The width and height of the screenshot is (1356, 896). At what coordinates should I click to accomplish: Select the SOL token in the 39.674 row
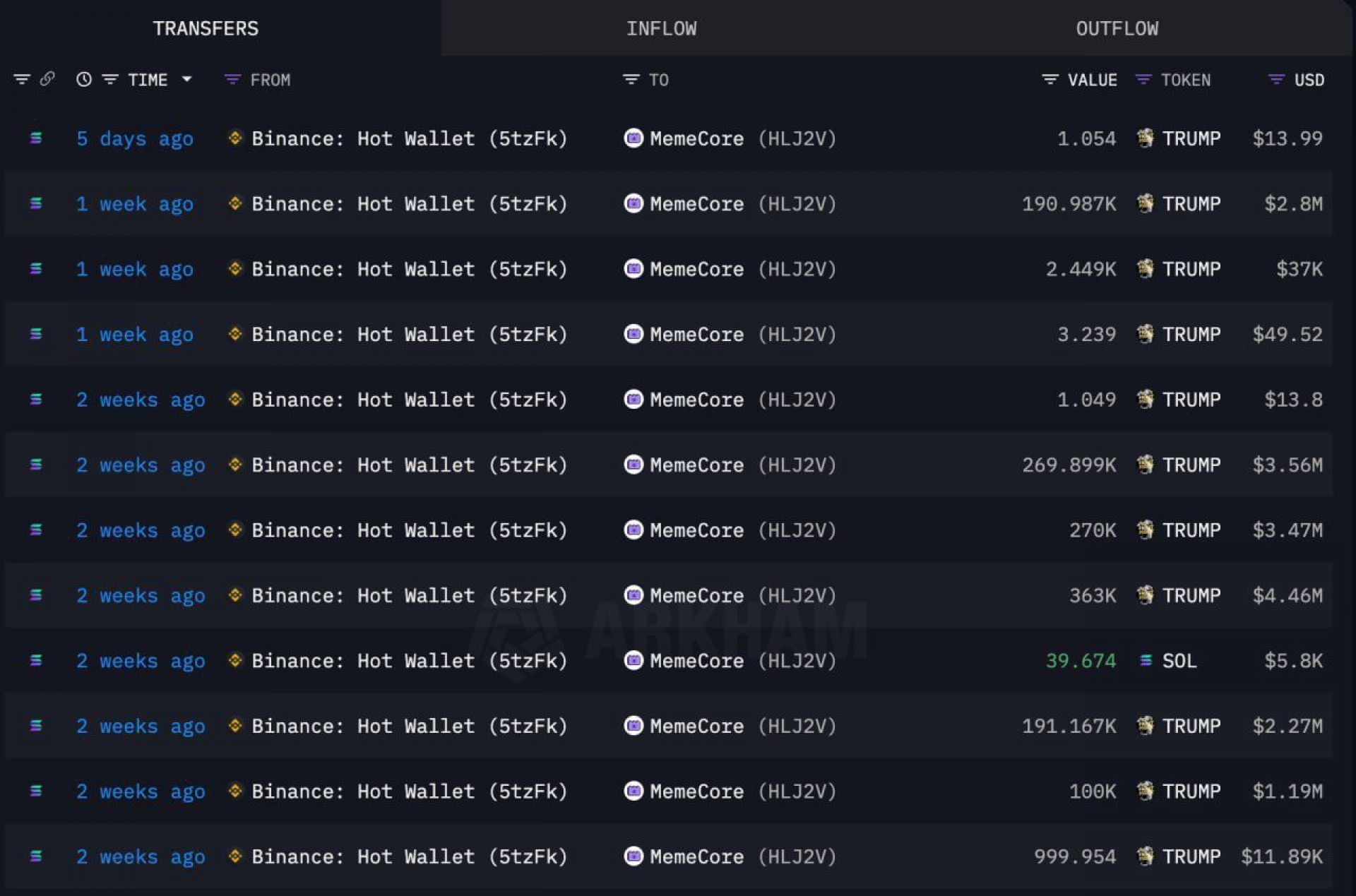click(x=1179, y=661)
